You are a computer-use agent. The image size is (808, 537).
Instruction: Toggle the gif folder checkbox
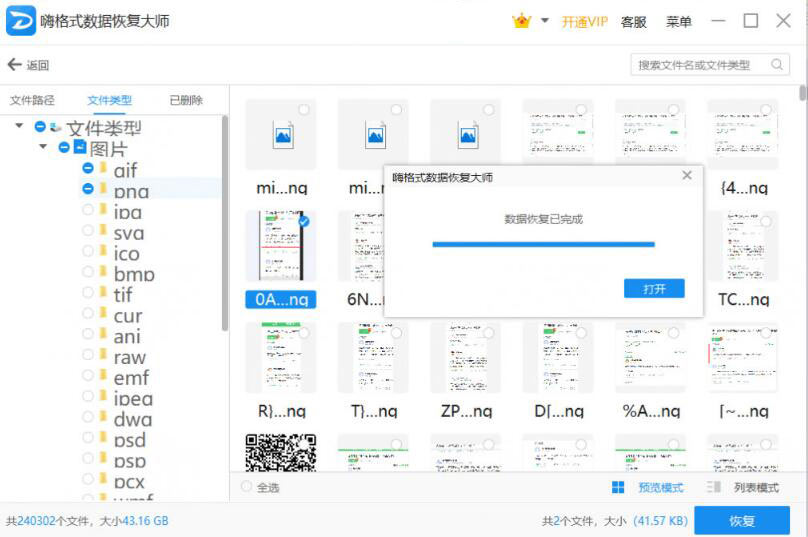coord(88,168)
